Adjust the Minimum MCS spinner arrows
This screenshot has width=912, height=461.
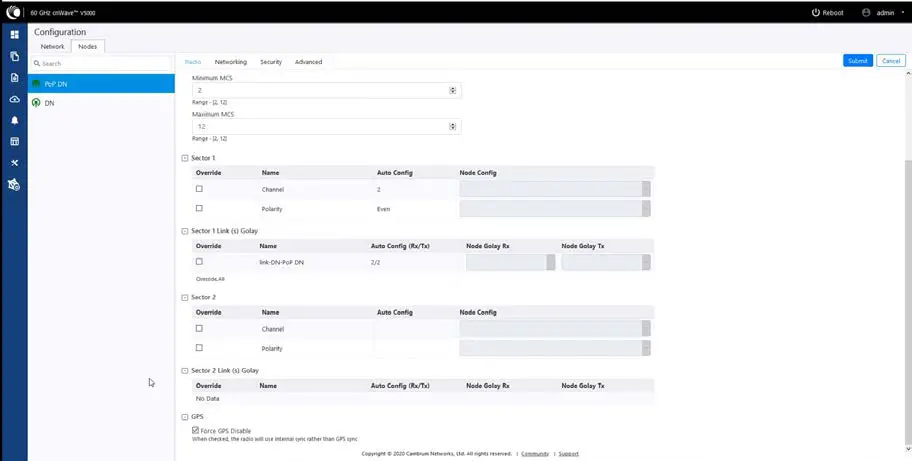coord(453,90)
